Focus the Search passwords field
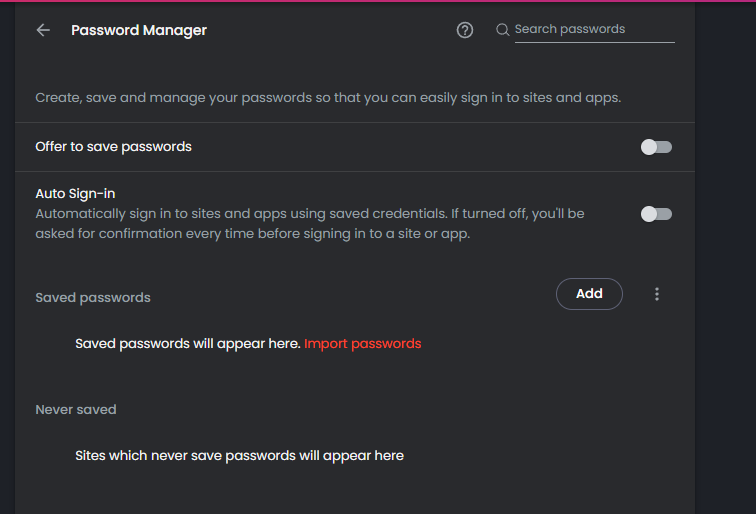Viewport: 756px width, 514px height. (x=592, y=30)
